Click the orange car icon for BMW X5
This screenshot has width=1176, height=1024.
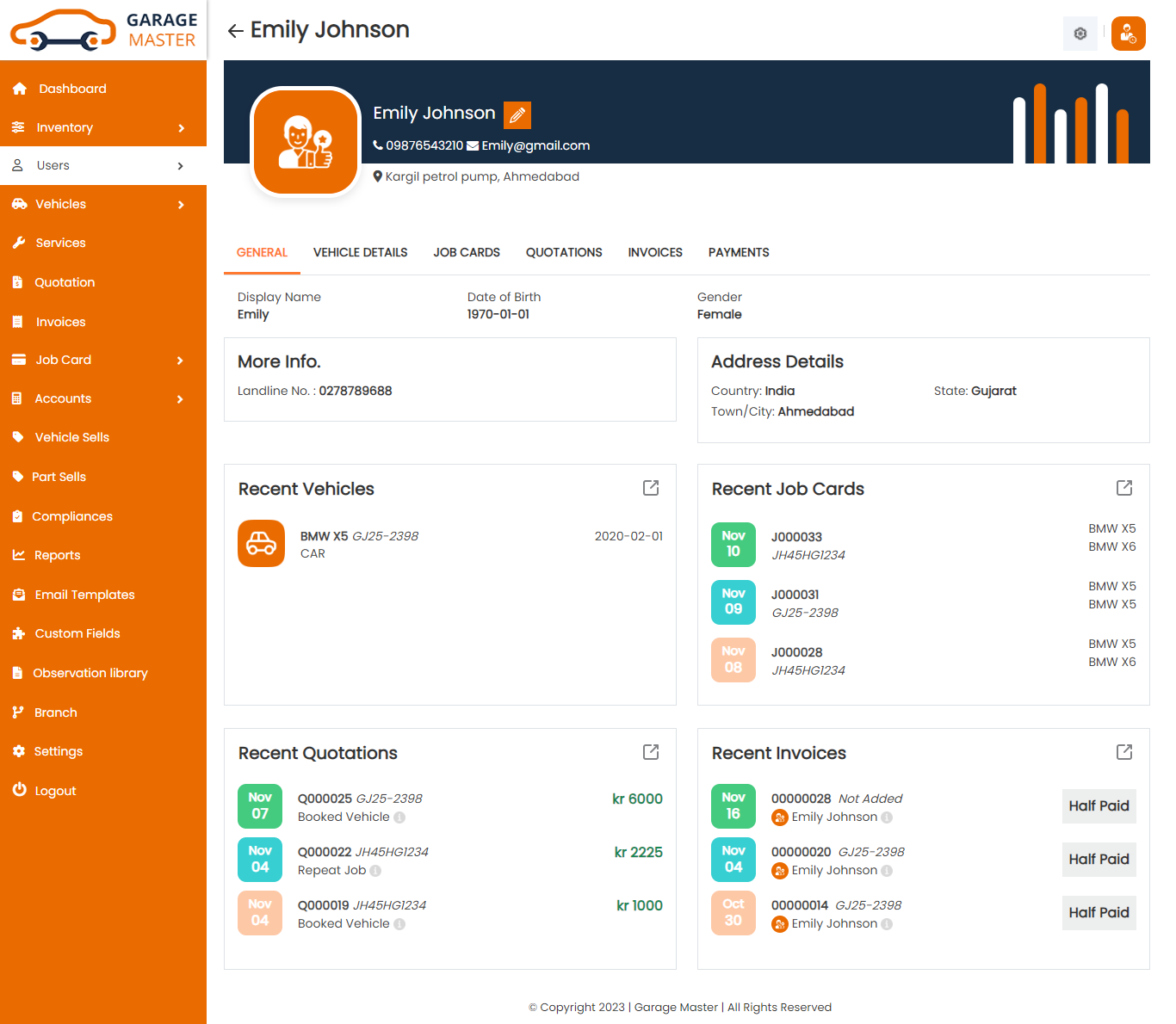coord(261,544)
